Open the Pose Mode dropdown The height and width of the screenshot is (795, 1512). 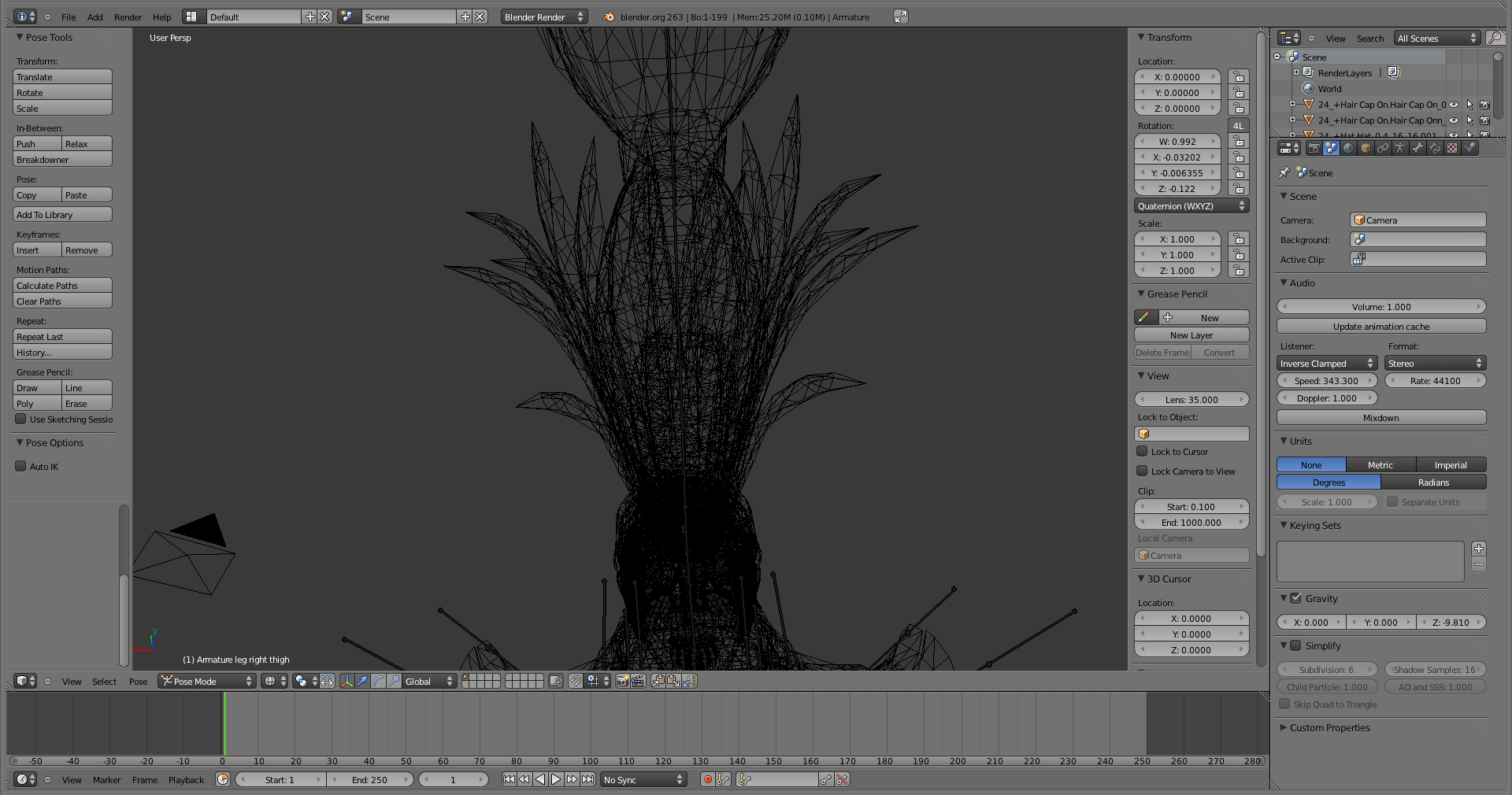pos(207,681)
